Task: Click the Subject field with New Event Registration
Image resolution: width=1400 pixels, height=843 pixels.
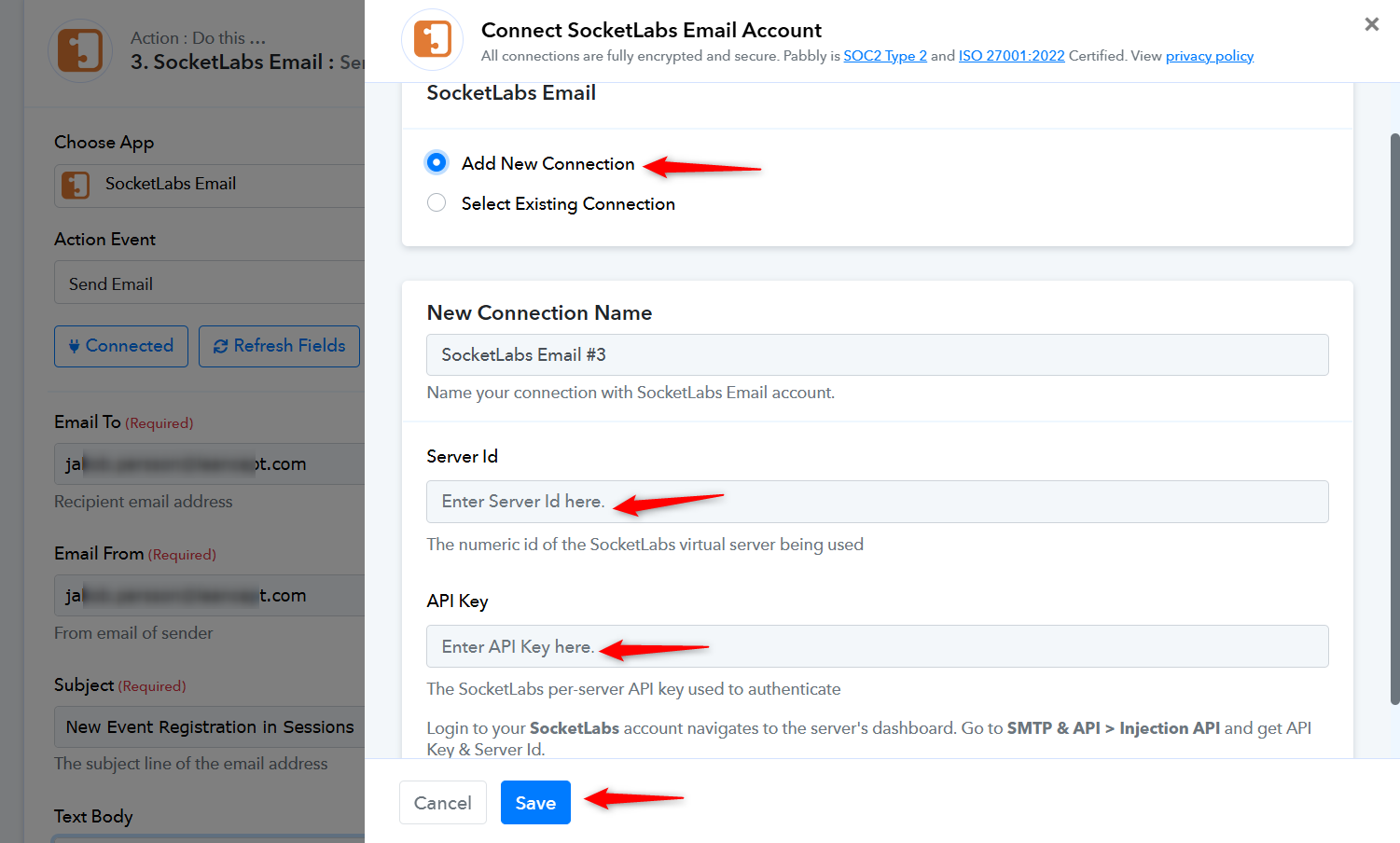Action: [210, 726]
